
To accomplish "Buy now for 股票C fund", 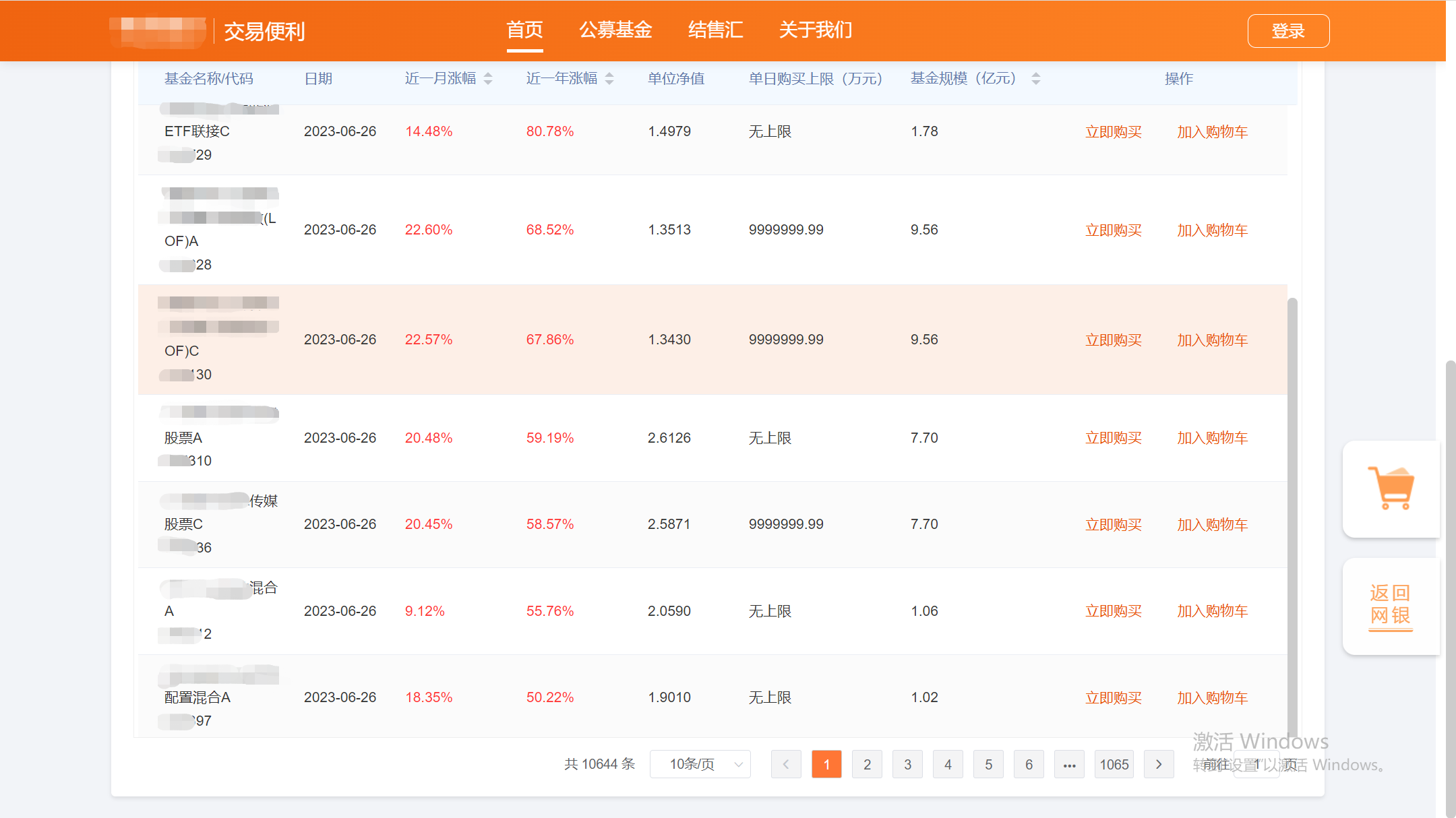I will click(1114, 525).
